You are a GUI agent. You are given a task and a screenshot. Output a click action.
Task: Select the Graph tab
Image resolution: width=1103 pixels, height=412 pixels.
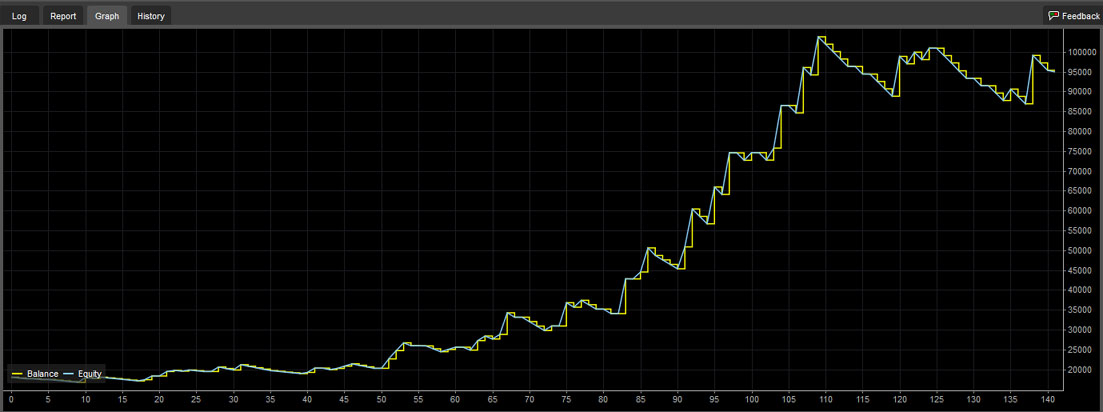[x=107, y=16]
